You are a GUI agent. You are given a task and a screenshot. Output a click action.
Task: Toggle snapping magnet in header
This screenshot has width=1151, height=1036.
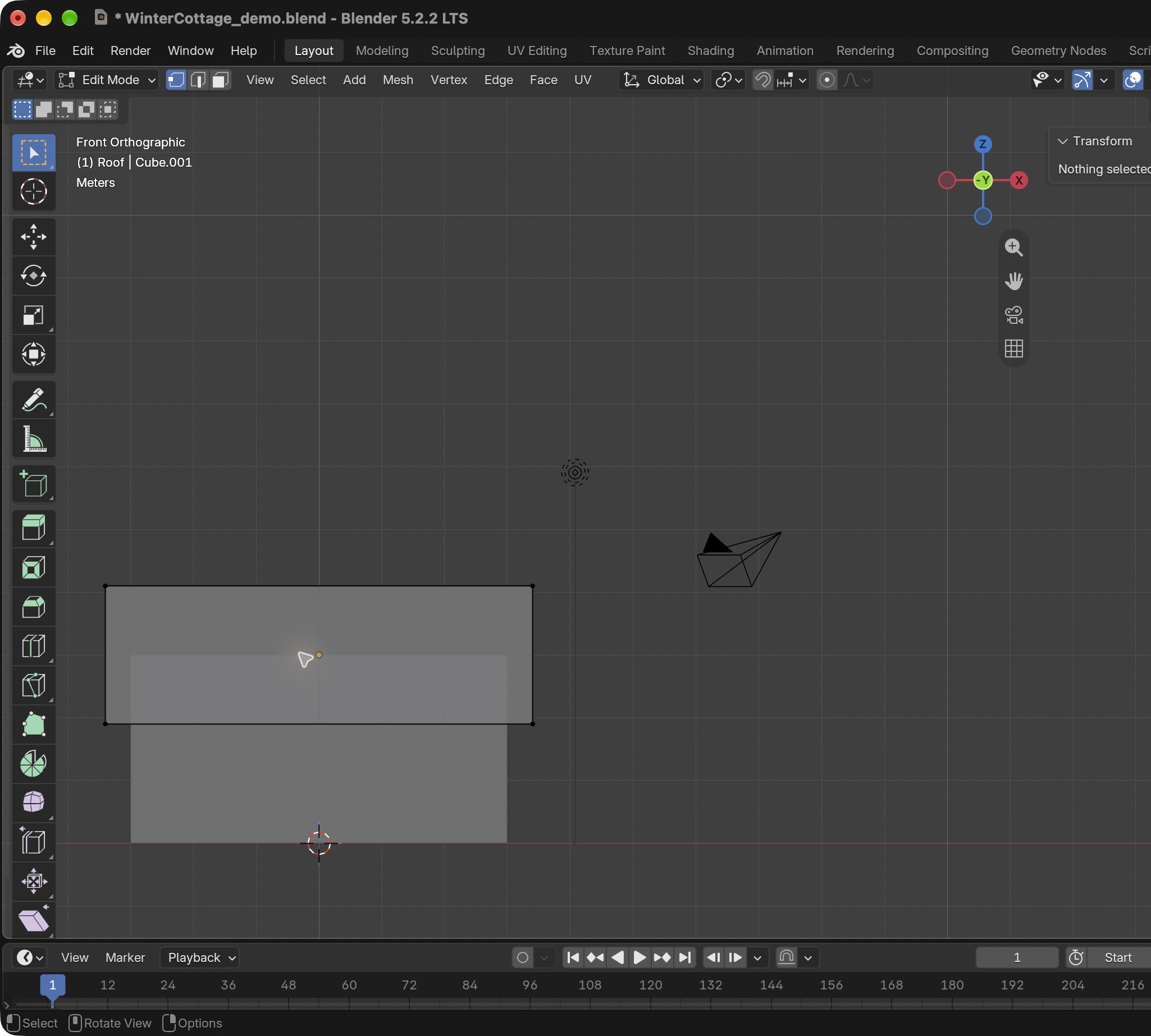(x=763, y=80)
